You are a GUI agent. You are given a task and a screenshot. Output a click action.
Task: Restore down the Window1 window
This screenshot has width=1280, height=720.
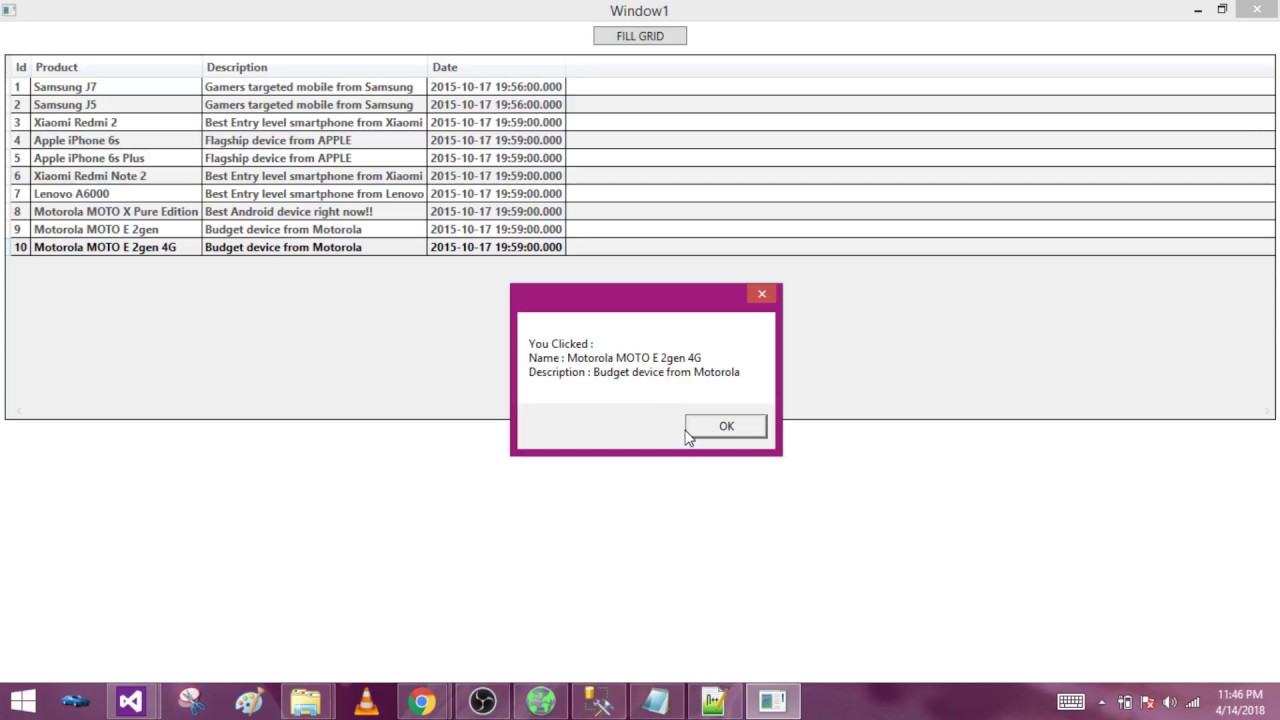1222,10
